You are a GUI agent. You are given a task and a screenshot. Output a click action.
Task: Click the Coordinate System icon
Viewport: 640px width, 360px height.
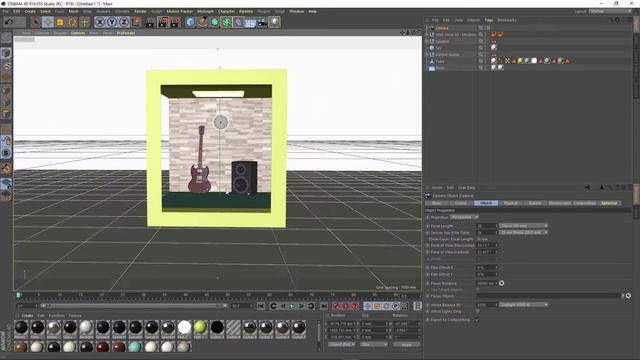click(x=137, y=22)
